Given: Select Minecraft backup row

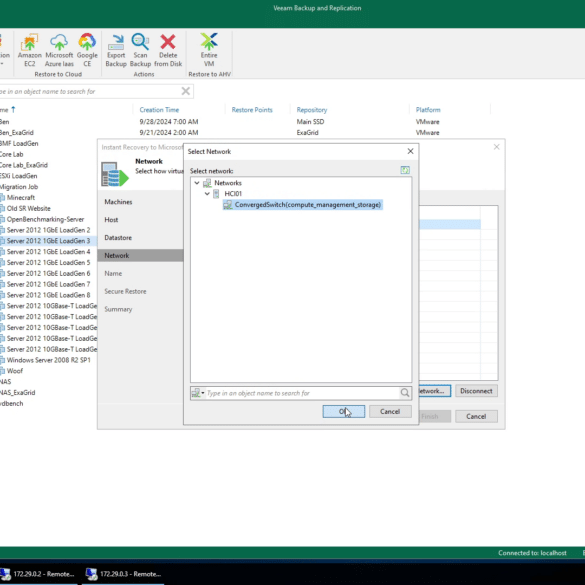Looking at the screenshot, I should click(21, 197).
